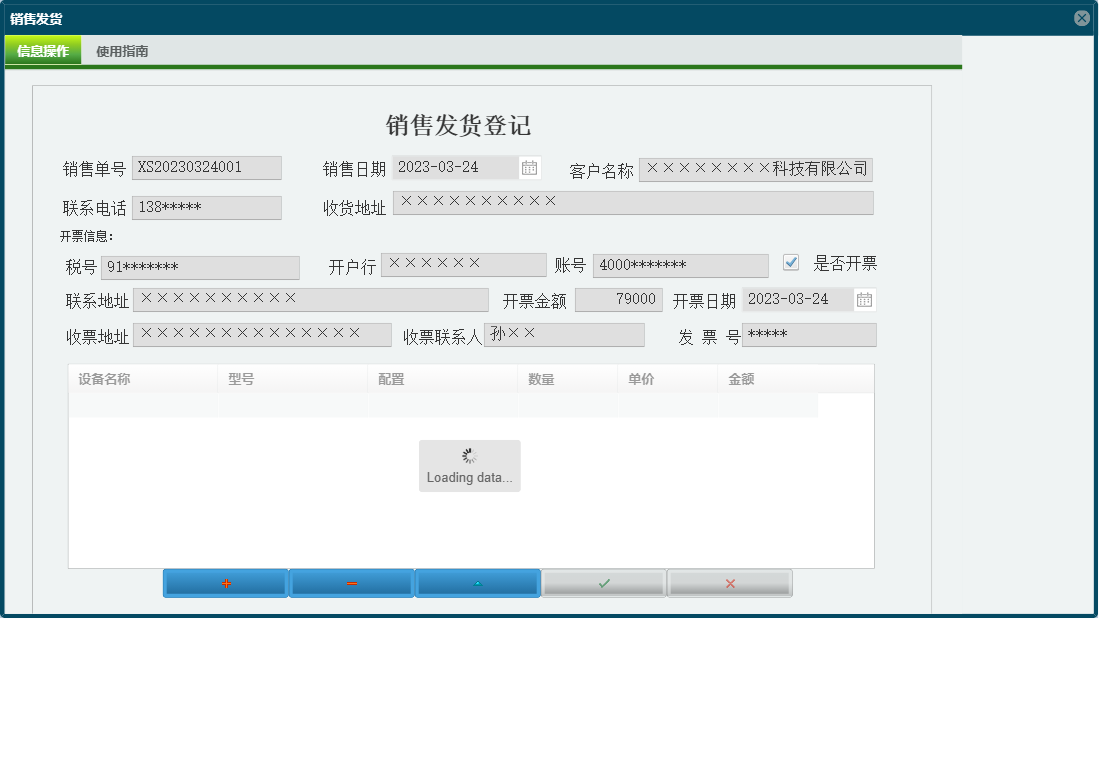Open the 销售日期 calendar picker

pos(530,168)
